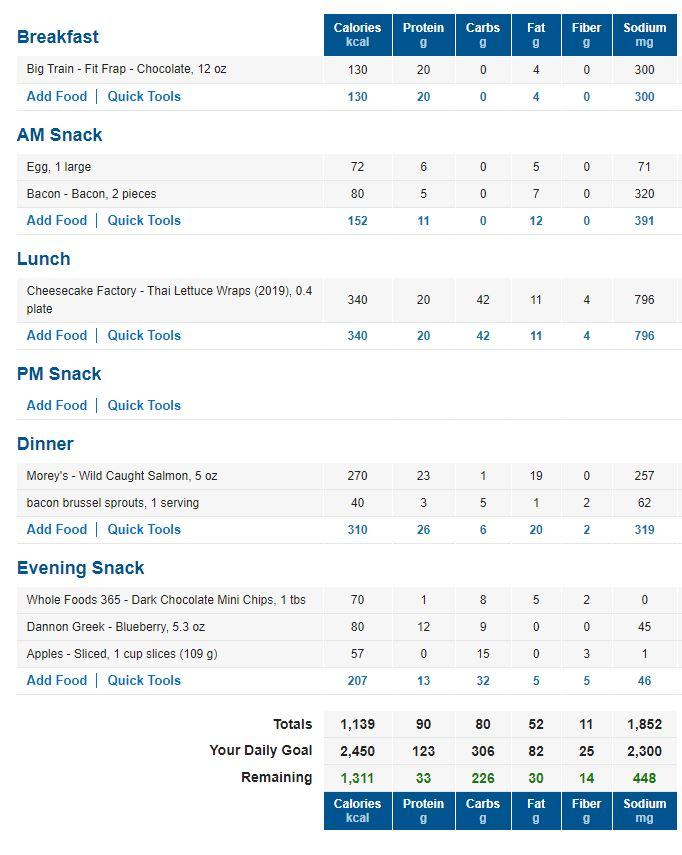The image size is (682, 855).
Task: Click Add Food under Breakfast
Action: [x=57, y=97]
